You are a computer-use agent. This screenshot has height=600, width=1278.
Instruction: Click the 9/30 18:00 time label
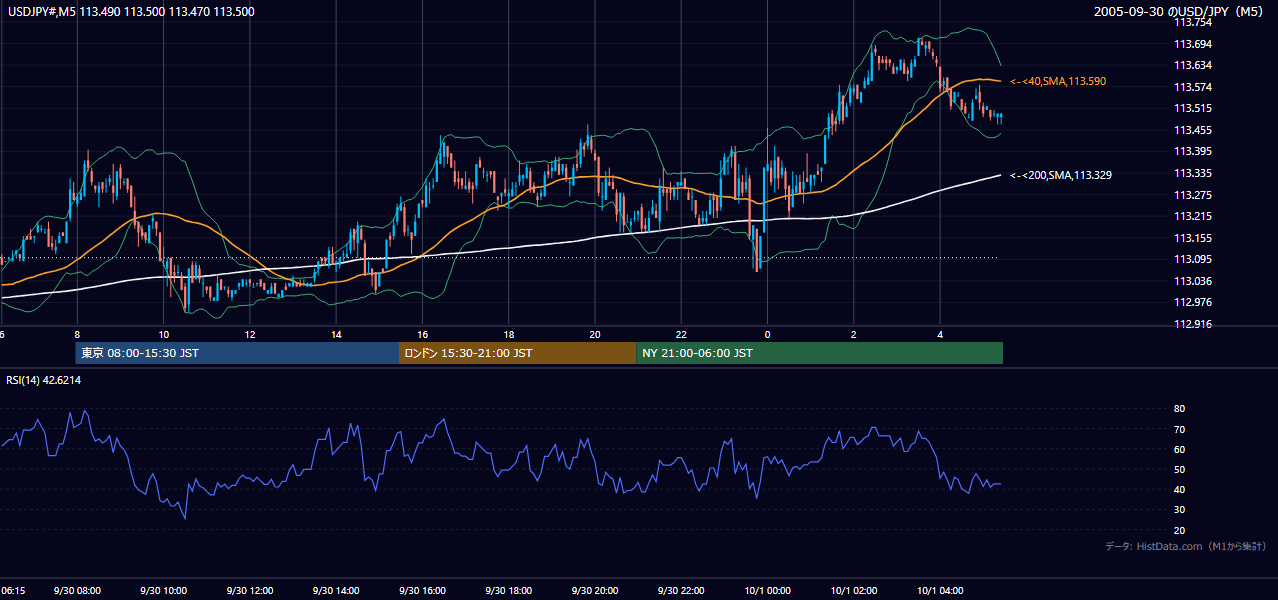pos(508,590)
